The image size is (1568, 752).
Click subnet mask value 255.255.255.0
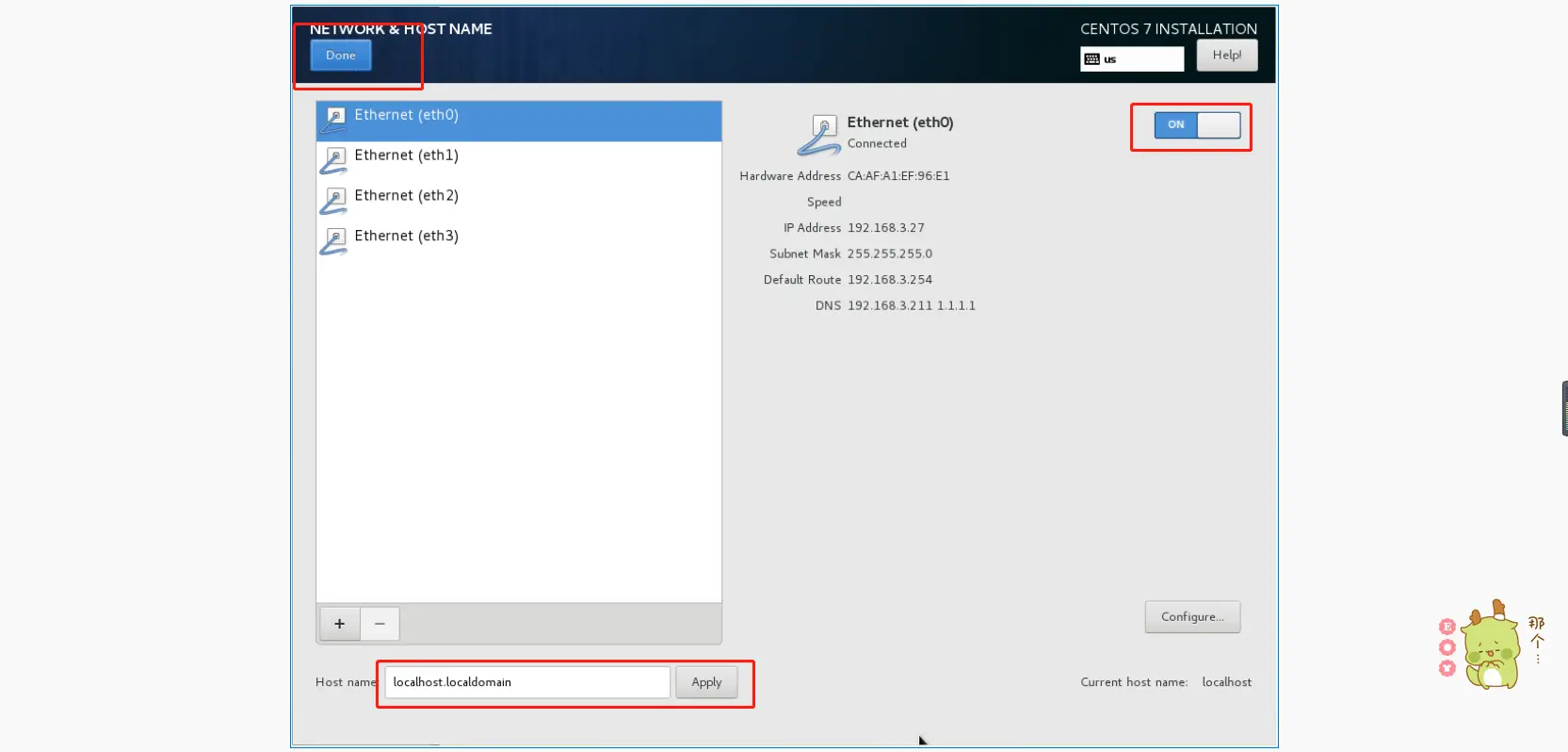pos(890,254)
